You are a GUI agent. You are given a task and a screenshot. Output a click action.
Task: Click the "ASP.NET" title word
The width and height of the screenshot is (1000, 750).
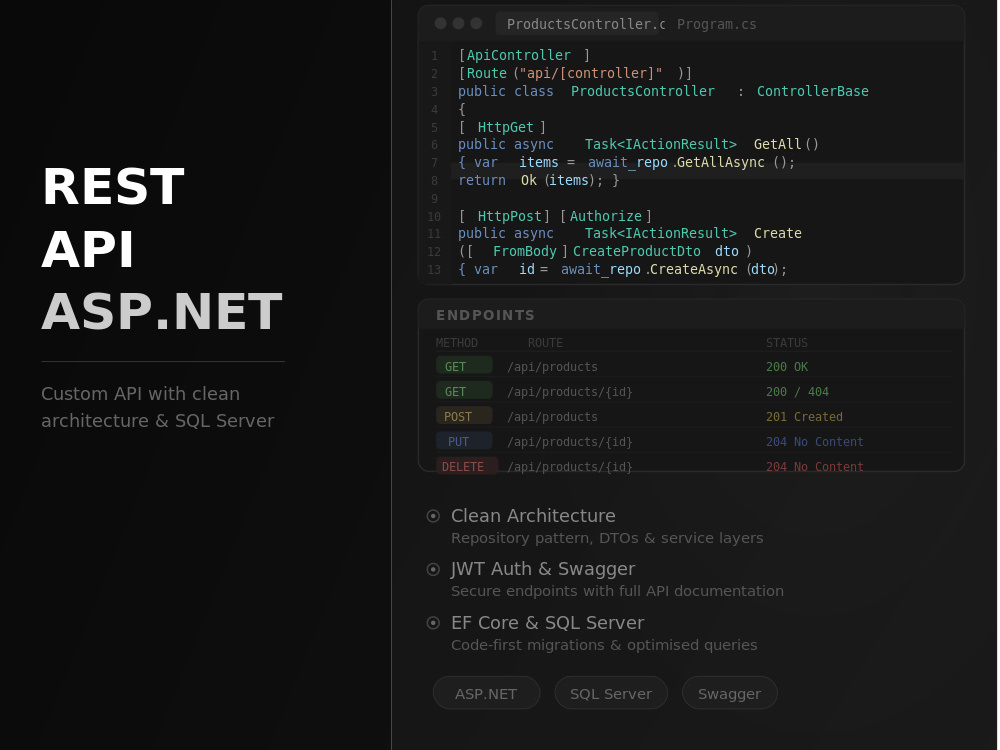[162, 311]
